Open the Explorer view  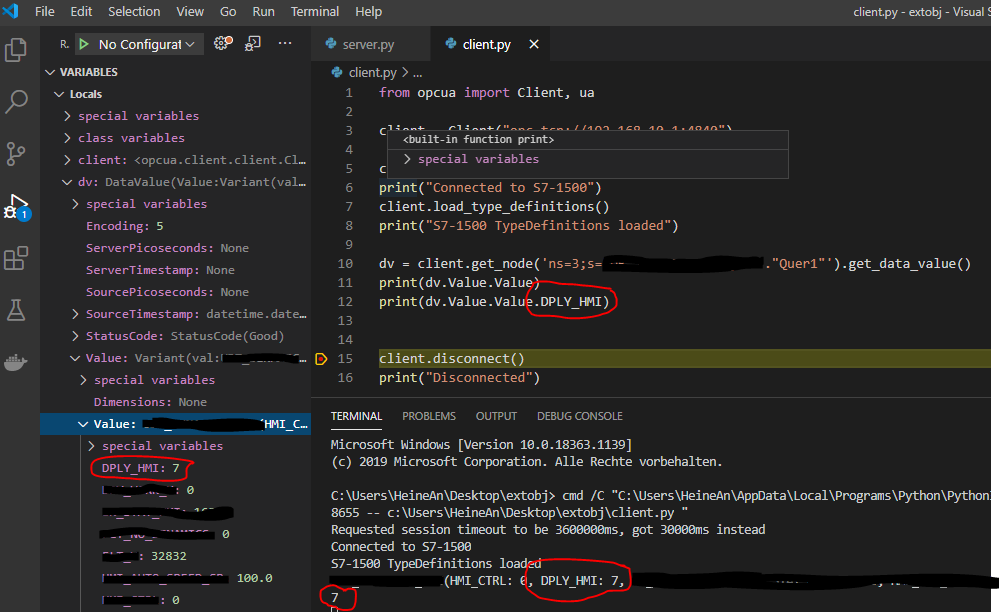(15, 50)
